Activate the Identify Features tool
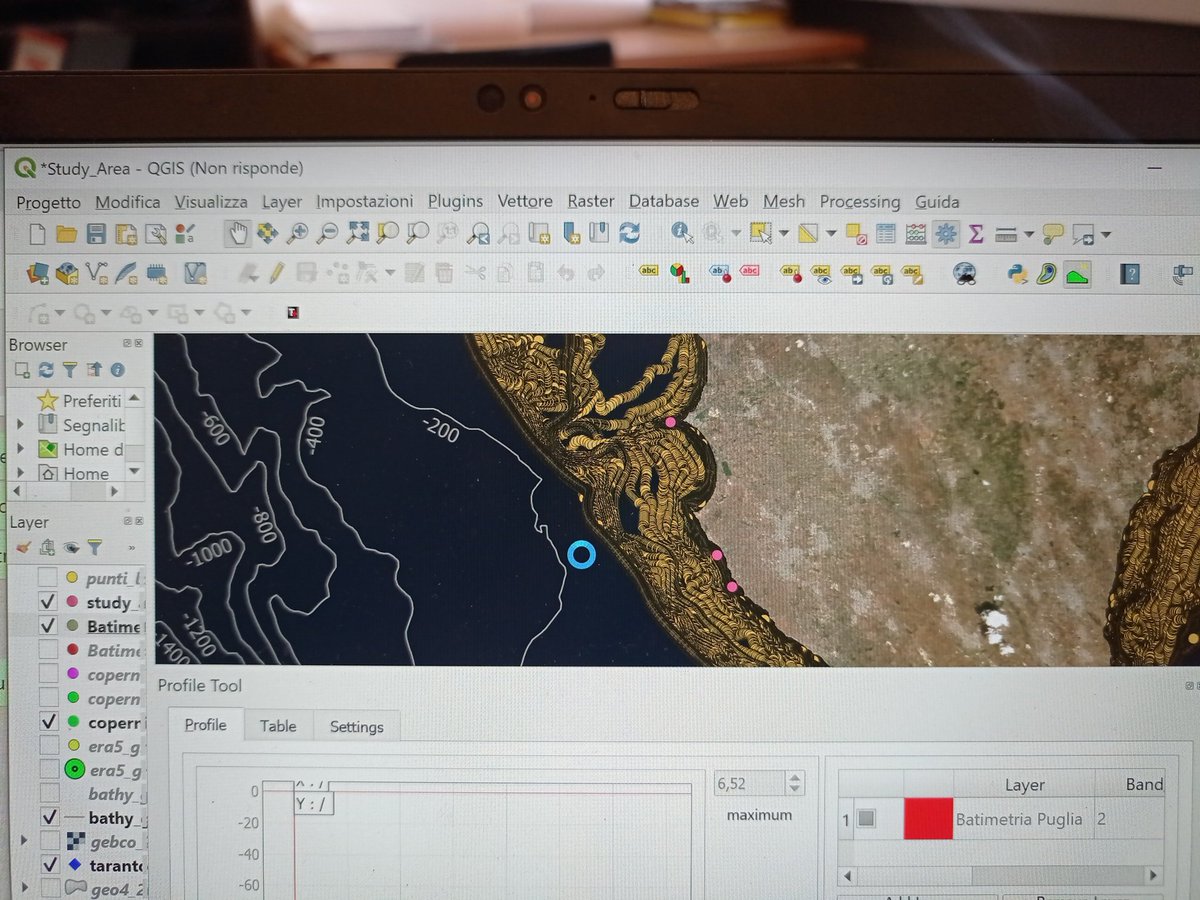Screen dimensions: 1200x900 click(x=682, y=234)
